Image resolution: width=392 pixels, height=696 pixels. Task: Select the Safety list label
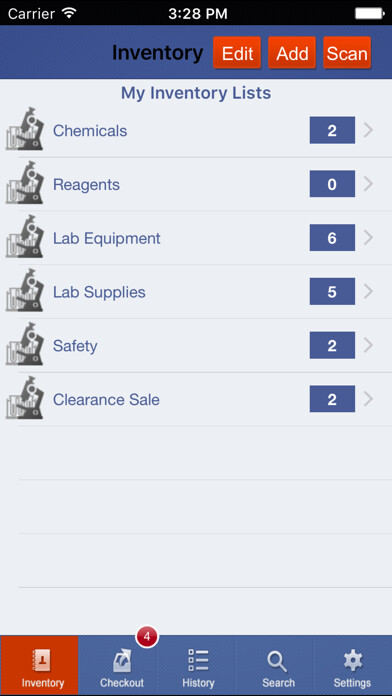75,346
